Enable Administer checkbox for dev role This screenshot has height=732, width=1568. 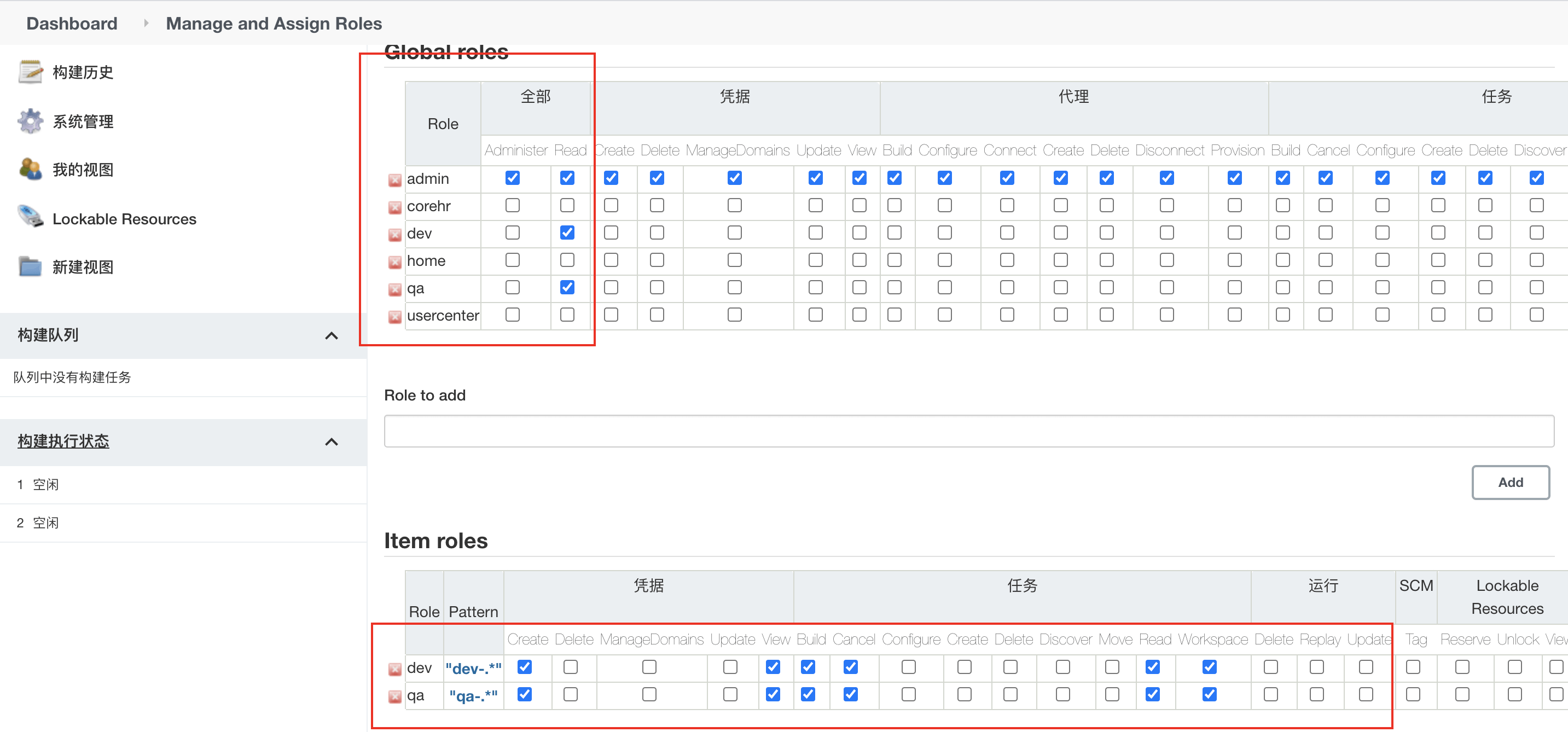pos(513,233)
